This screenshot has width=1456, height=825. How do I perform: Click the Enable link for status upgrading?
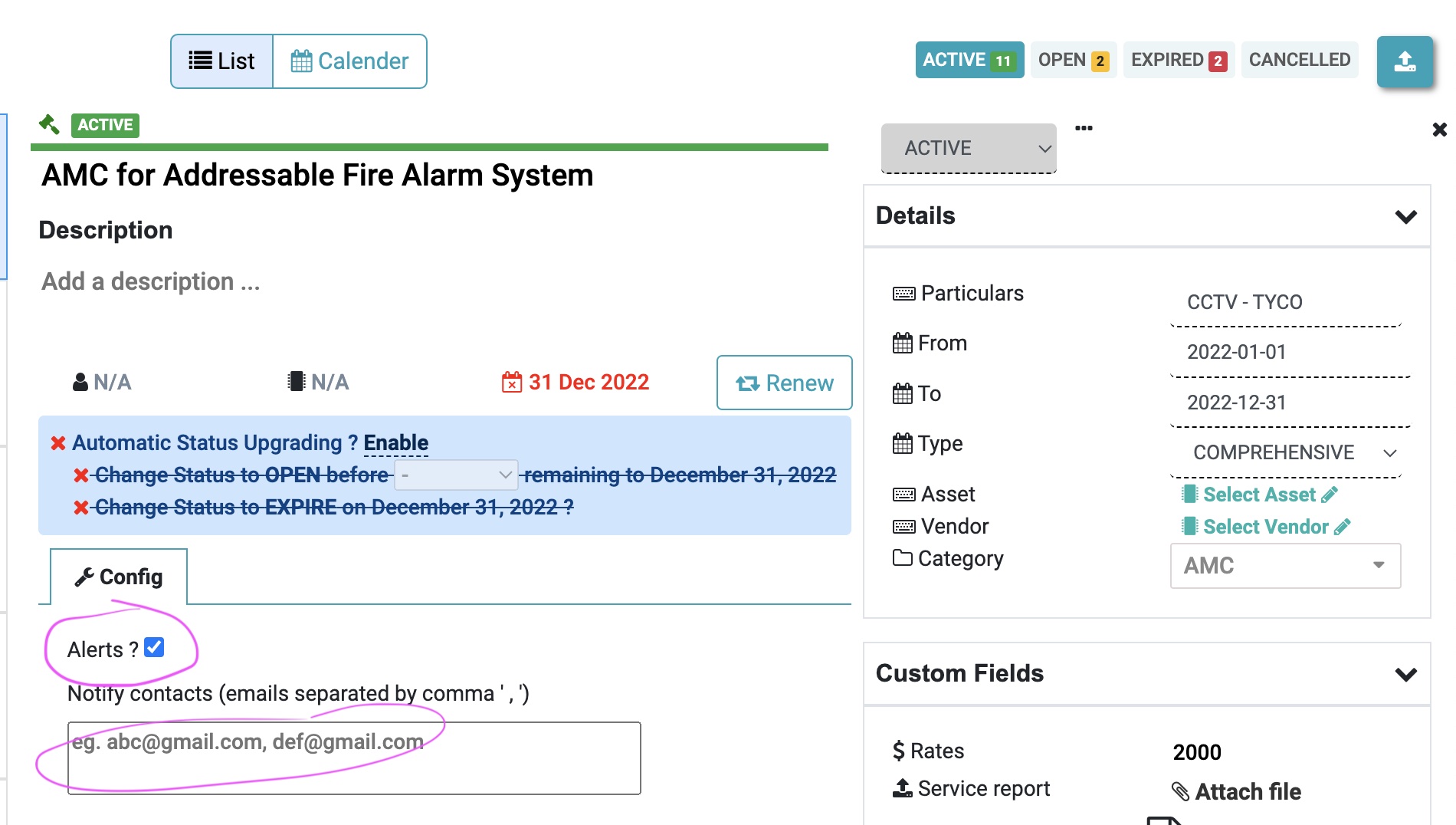click(395, 443)
